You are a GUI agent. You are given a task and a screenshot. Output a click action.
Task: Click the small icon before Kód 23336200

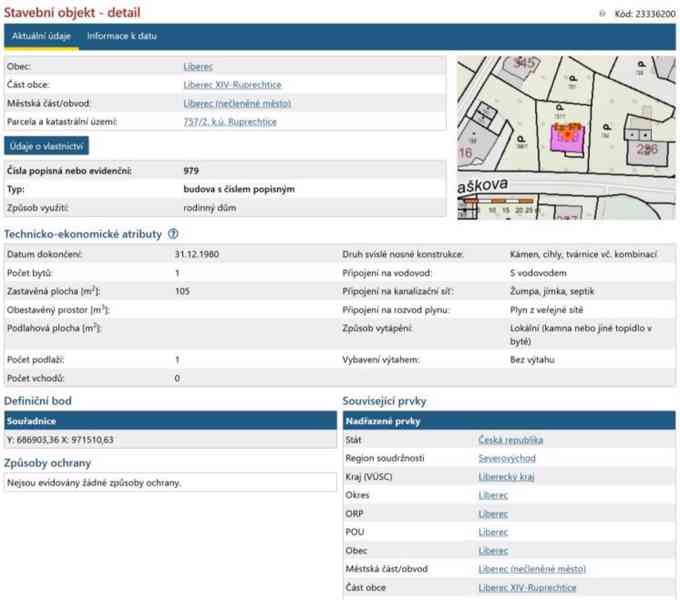pyautogui.click(x=602, y=13)
